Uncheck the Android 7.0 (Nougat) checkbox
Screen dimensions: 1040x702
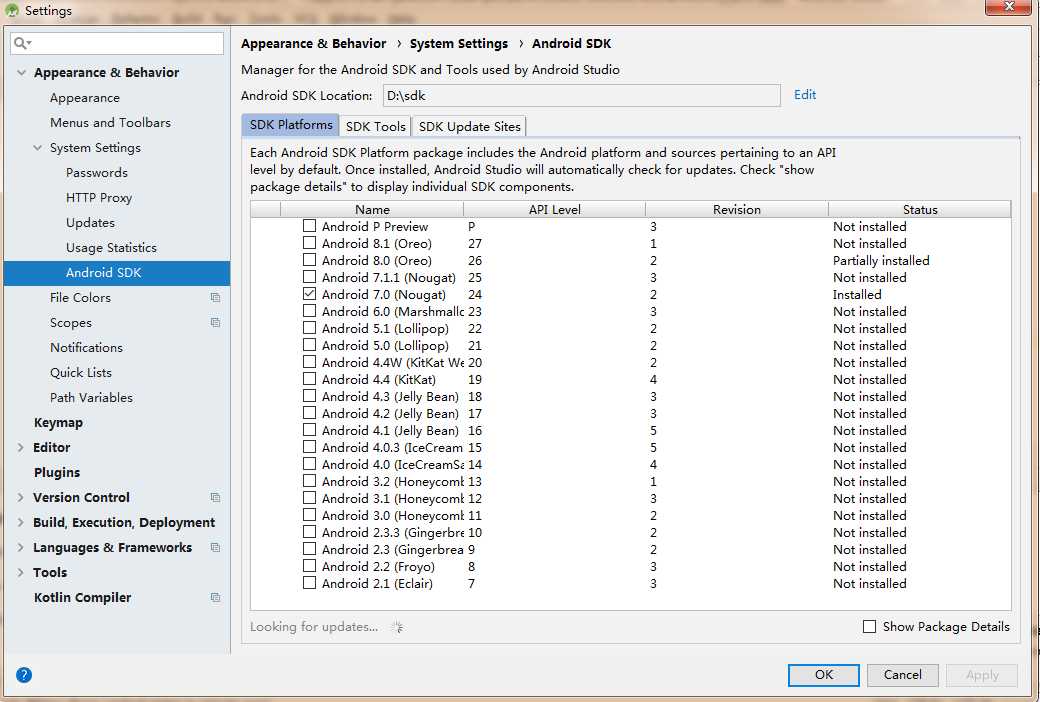click(309, 293)
